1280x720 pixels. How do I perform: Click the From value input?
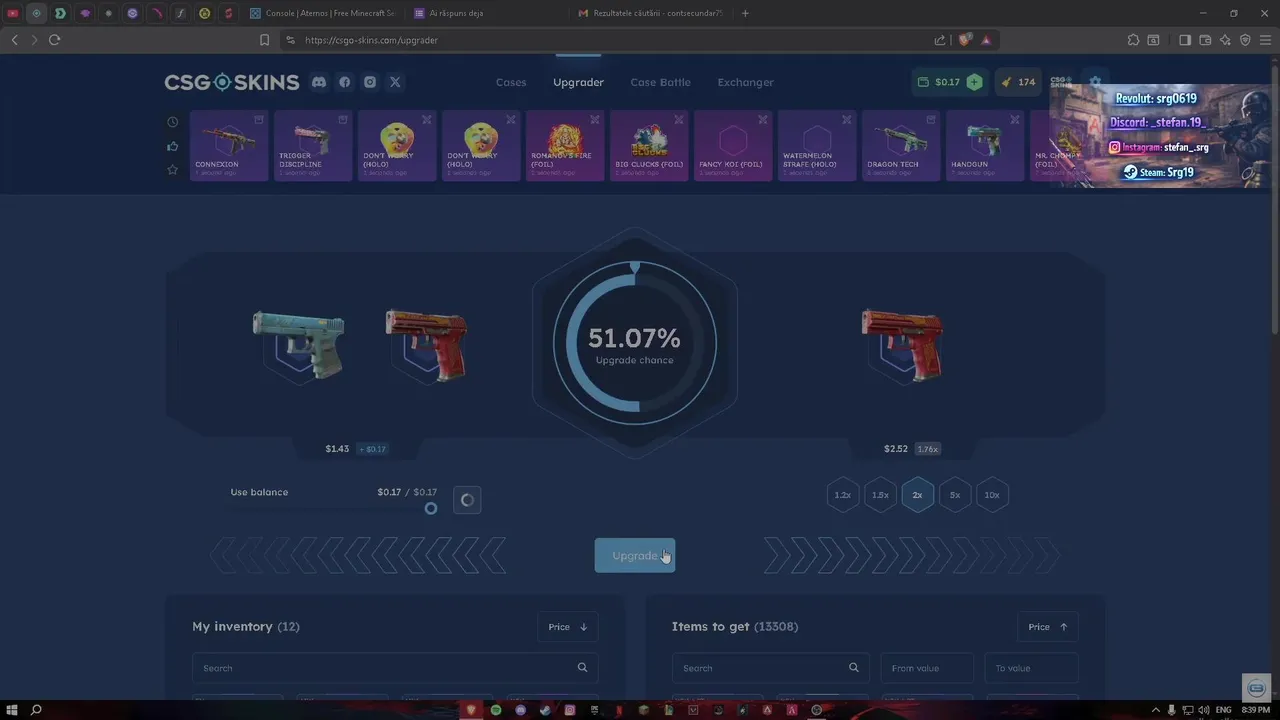click(927, 668)
